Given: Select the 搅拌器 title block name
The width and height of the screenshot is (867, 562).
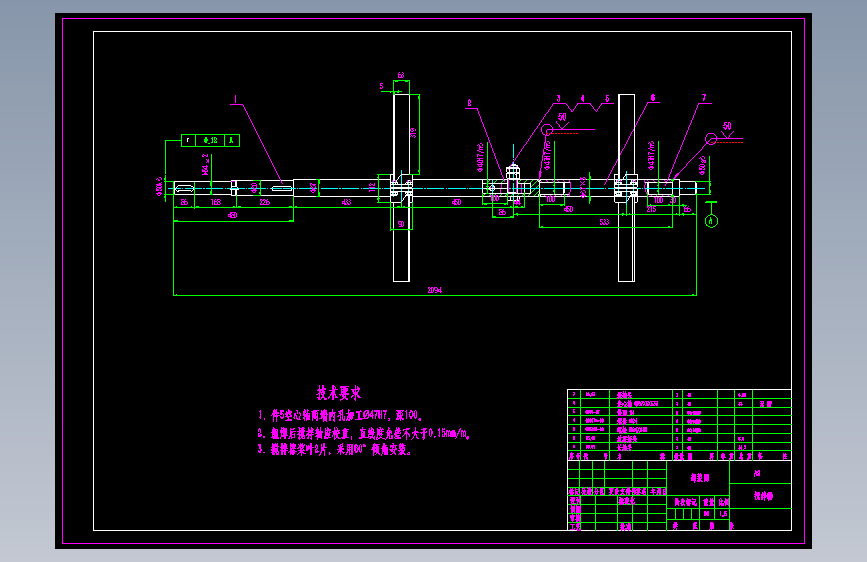Looking at the screenshot, I should (764, 496).
